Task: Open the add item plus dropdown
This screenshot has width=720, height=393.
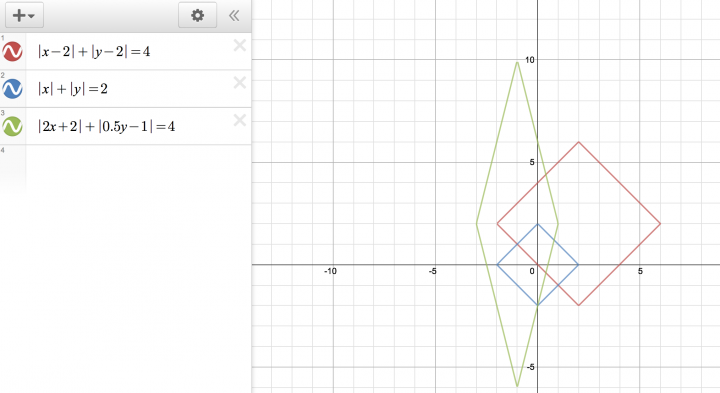Action: tap(24, 15)
